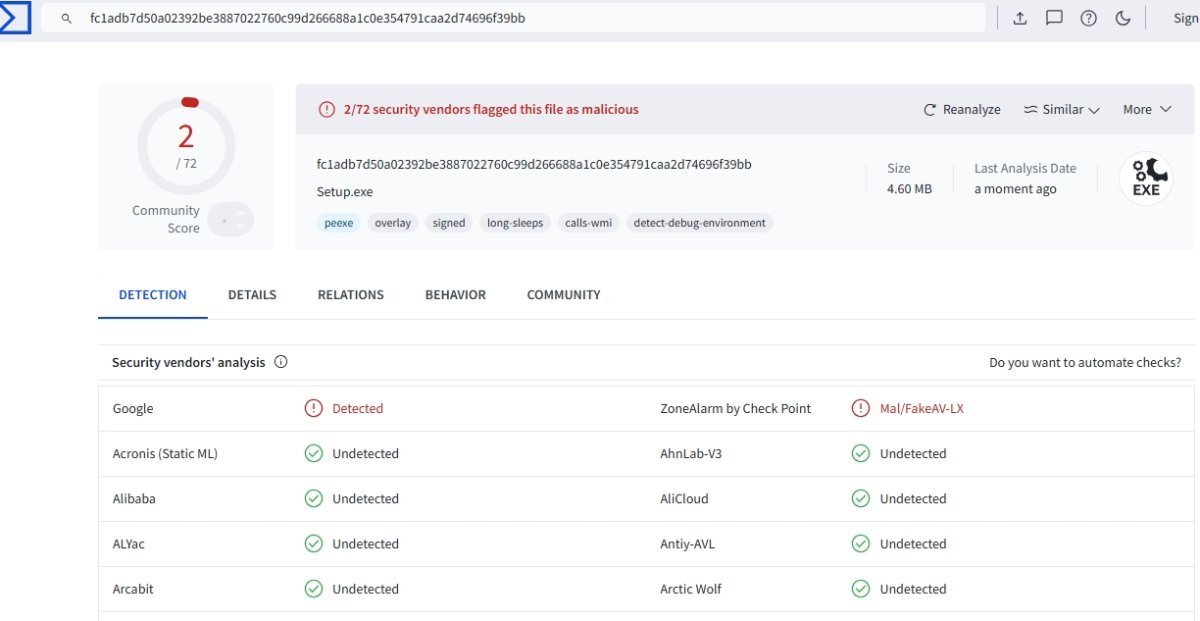
Task: Click the Sign in link in the top bar
Action: click(1186, 18)
